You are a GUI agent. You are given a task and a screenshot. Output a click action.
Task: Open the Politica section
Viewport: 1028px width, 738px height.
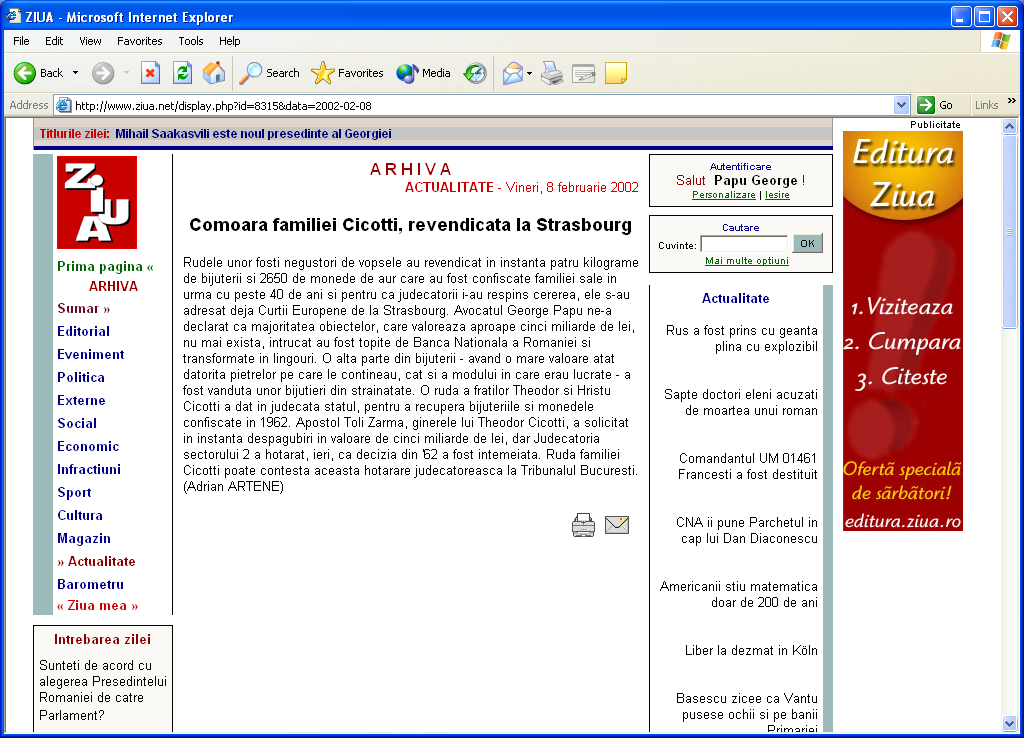click(81, 377)
